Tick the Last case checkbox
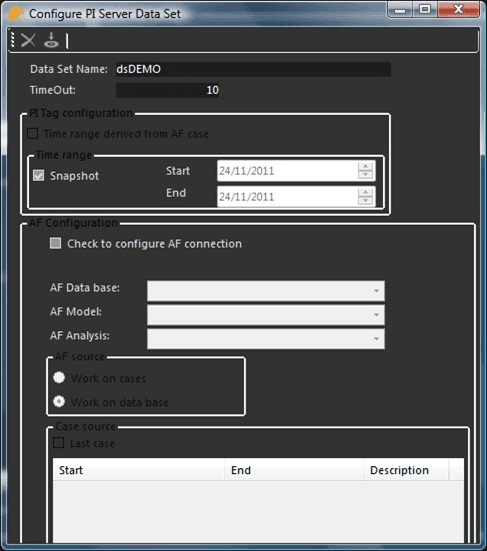 point(58,443)
